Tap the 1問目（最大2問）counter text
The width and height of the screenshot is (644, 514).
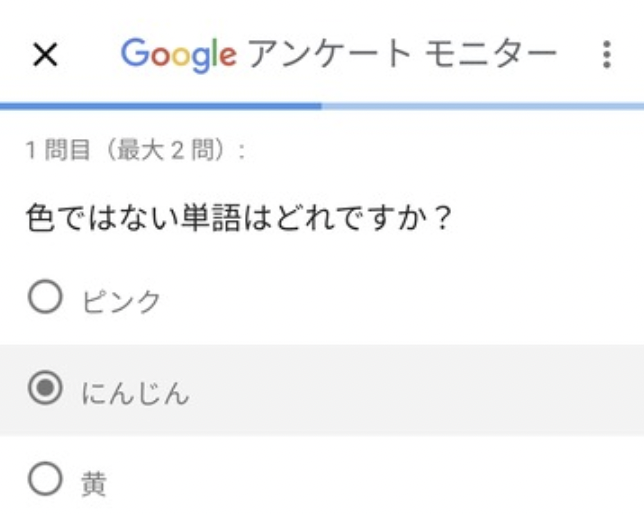click(136, 150)
